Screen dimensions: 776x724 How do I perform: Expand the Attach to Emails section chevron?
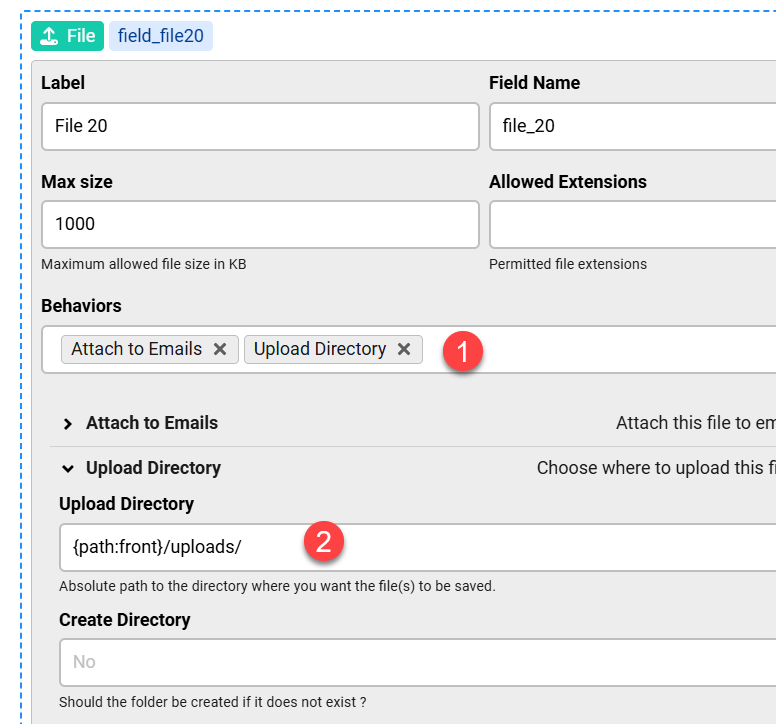click(68, 424)
